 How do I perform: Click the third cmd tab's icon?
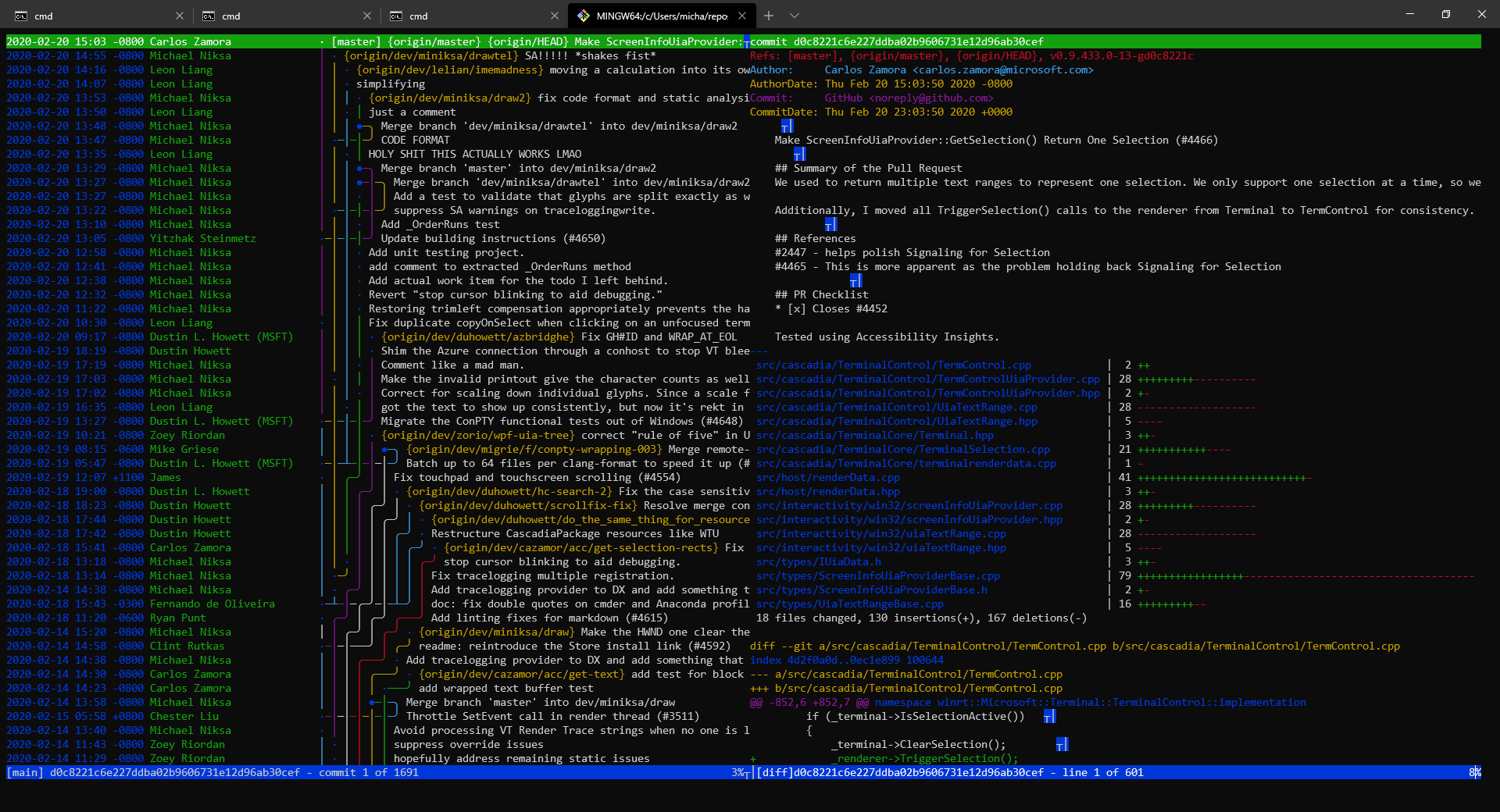(x=396, y=16)
